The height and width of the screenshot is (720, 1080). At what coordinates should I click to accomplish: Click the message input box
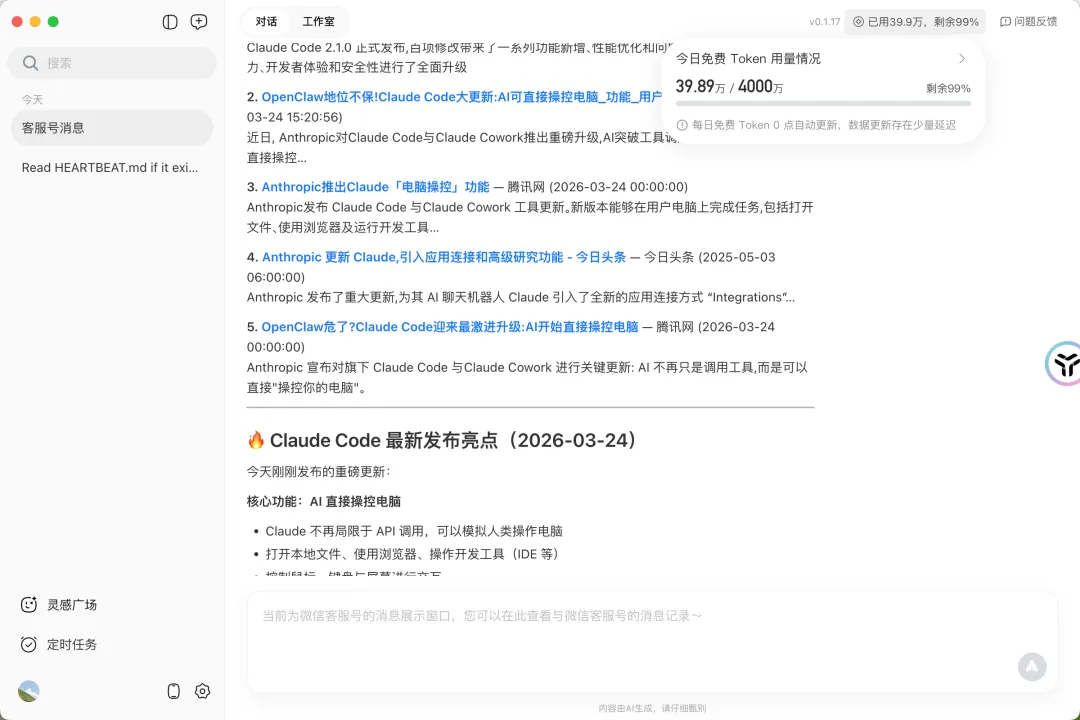tap(652, 641)
